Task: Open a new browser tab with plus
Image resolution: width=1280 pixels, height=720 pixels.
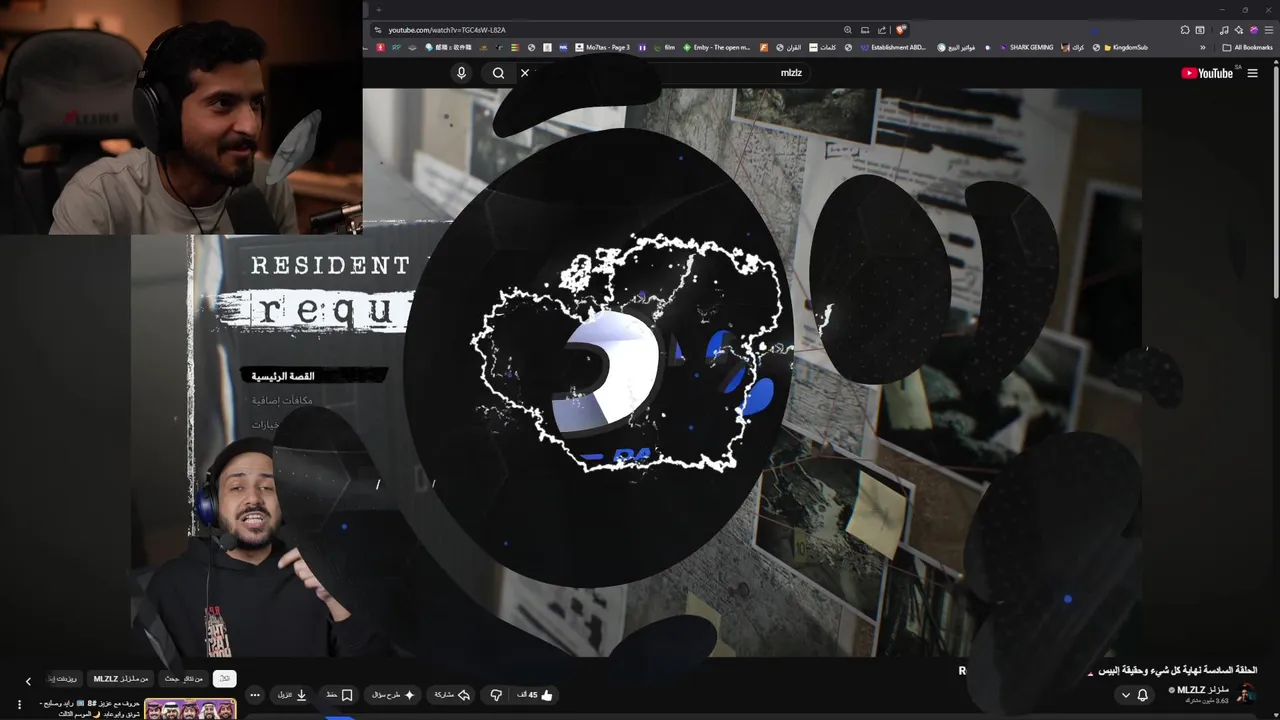Action: pyautogui.click(x=378, y=9)
